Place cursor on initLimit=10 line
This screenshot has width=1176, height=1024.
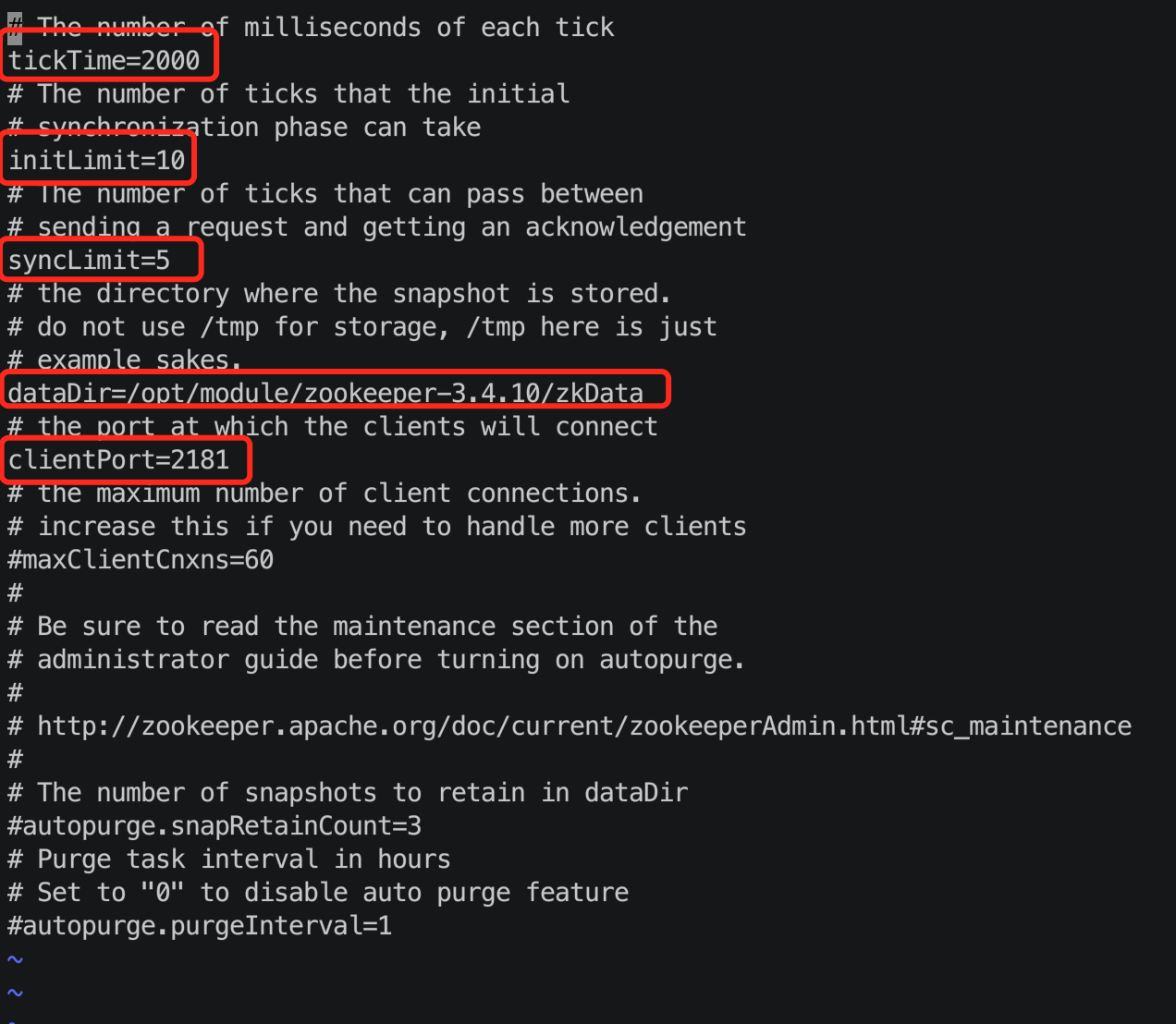pos(97,161)
